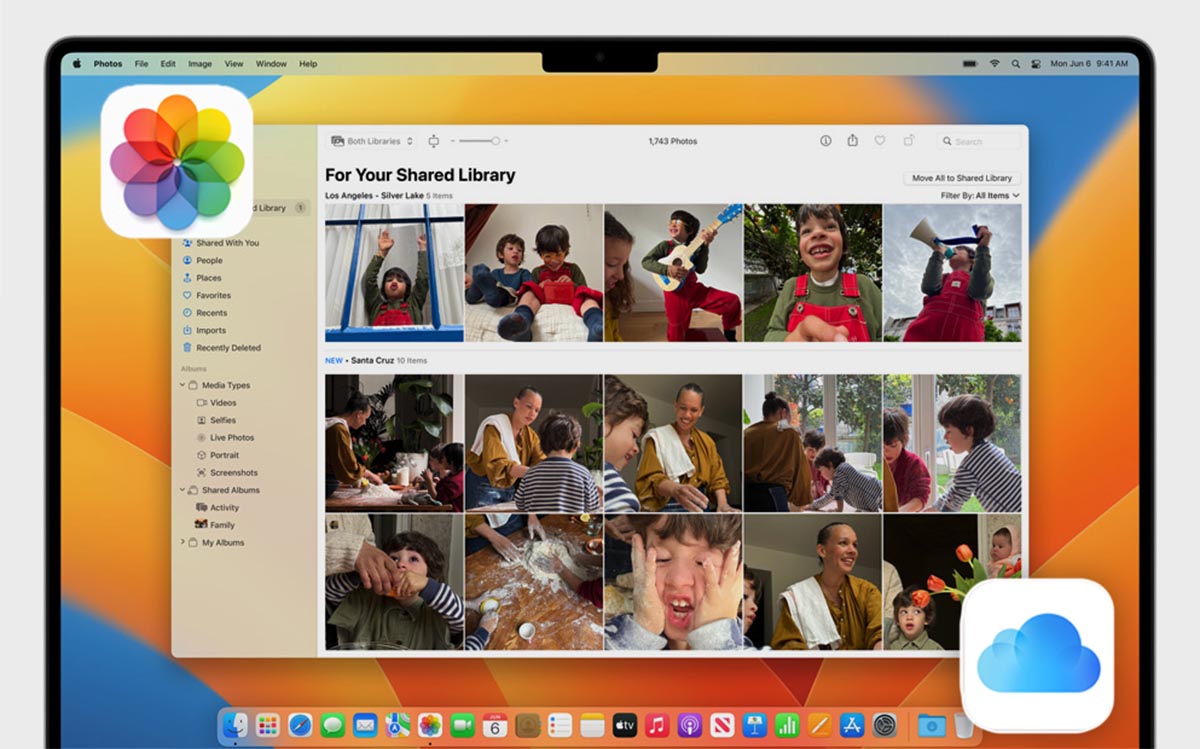The width and height of the screenshot is (1200, 749).
Task: Click Move All to Shared Library button
Action: [x=961, y=178]
